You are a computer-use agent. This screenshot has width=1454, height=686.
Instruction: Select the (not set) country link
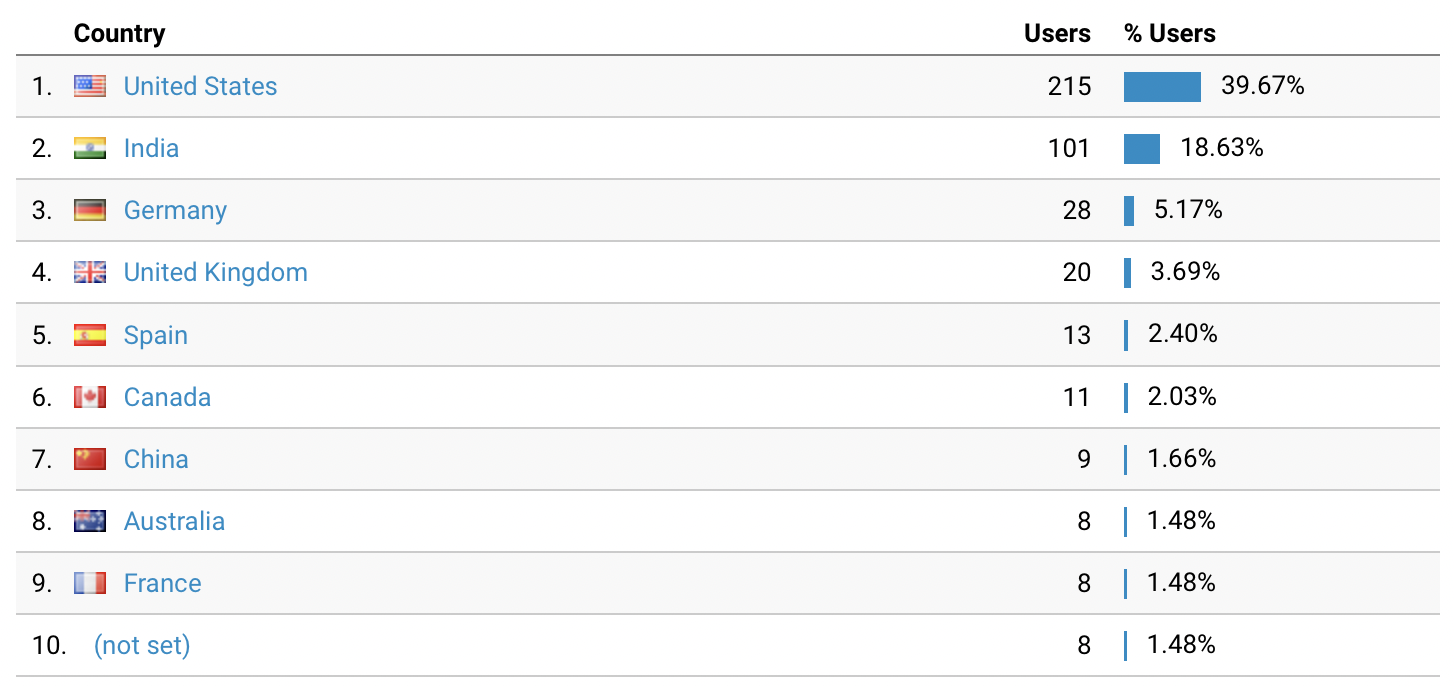(x=142, y=646)
